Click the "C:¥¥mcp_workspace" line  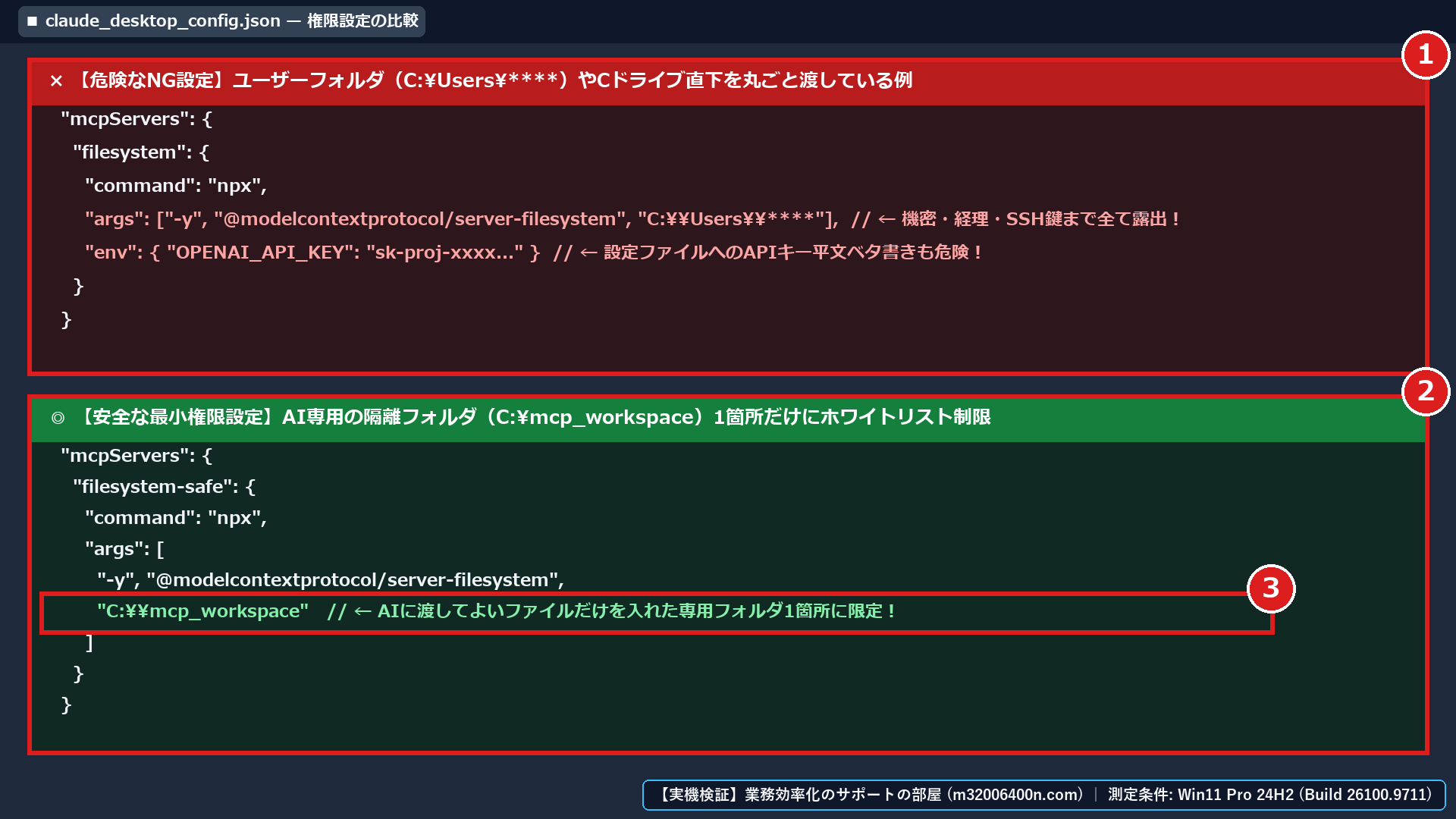[497, 611]
